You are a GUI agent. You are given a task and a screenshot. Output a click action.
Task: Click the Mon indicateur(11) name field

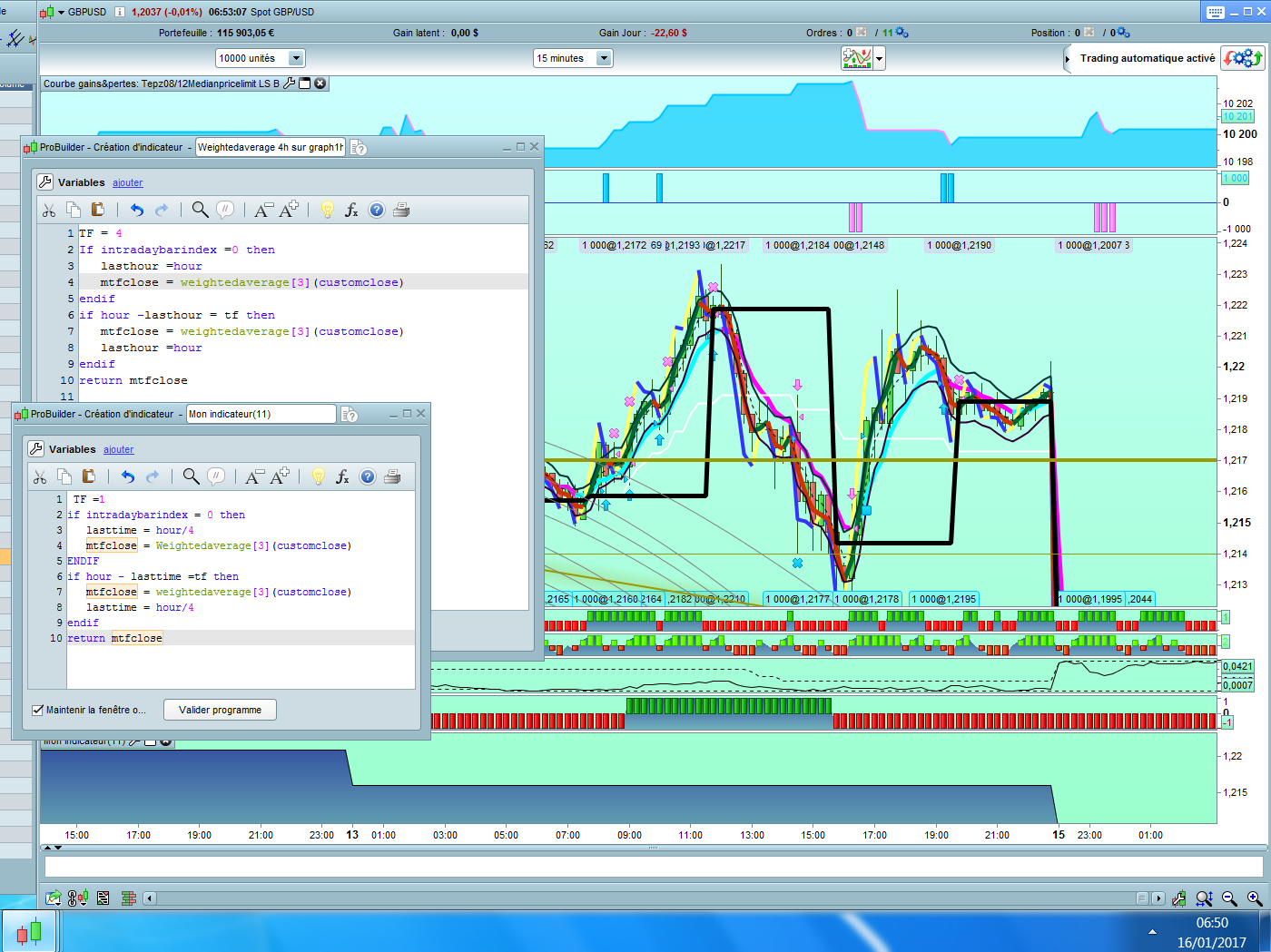tap(261, 414)
